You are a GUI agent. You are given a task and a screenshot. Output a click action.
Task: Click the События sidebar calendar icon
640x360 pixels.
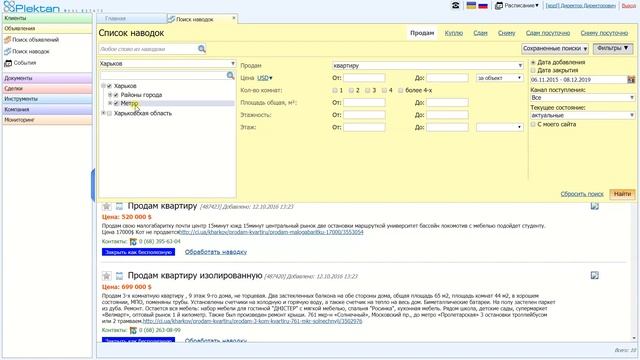point(8,63)
